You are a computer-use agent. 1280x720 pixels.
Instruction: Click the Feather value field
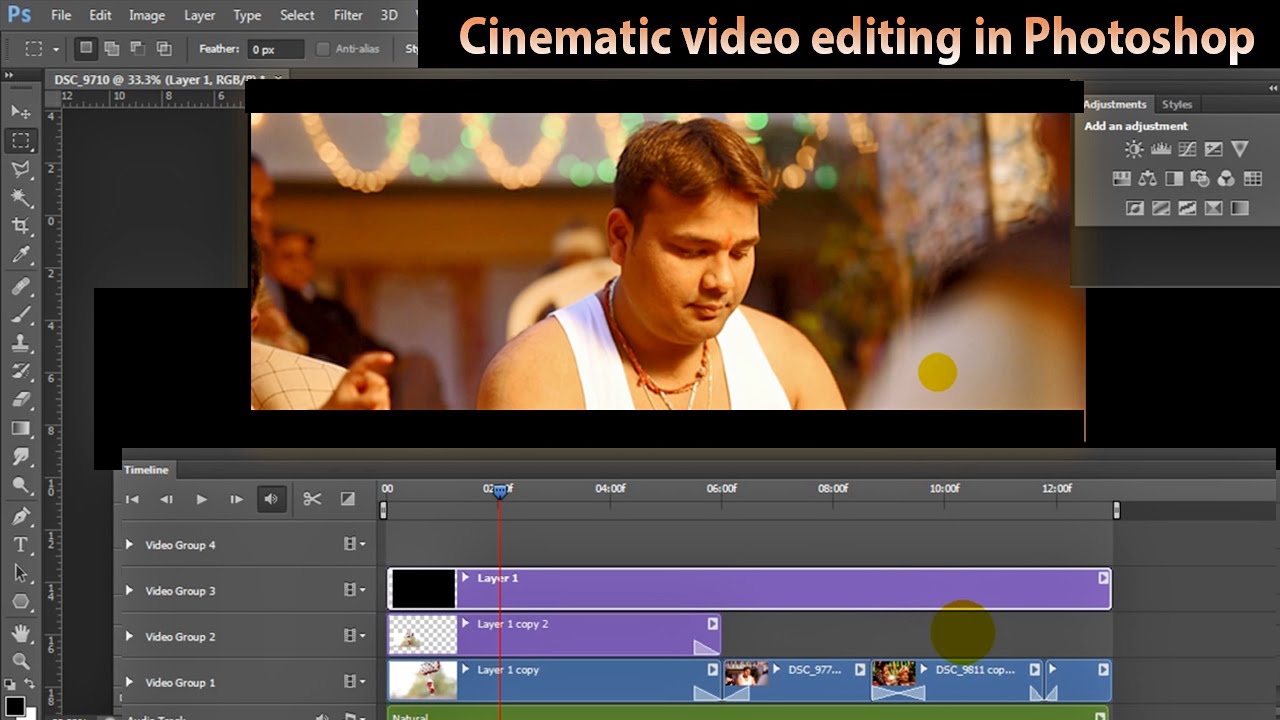[276, 48]
